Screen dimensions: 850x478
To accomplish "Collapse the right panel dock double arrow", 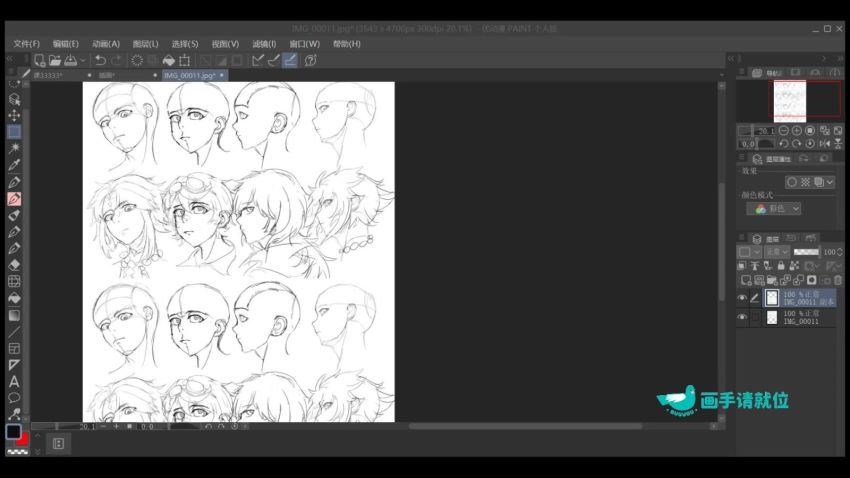I will point(731,58).
